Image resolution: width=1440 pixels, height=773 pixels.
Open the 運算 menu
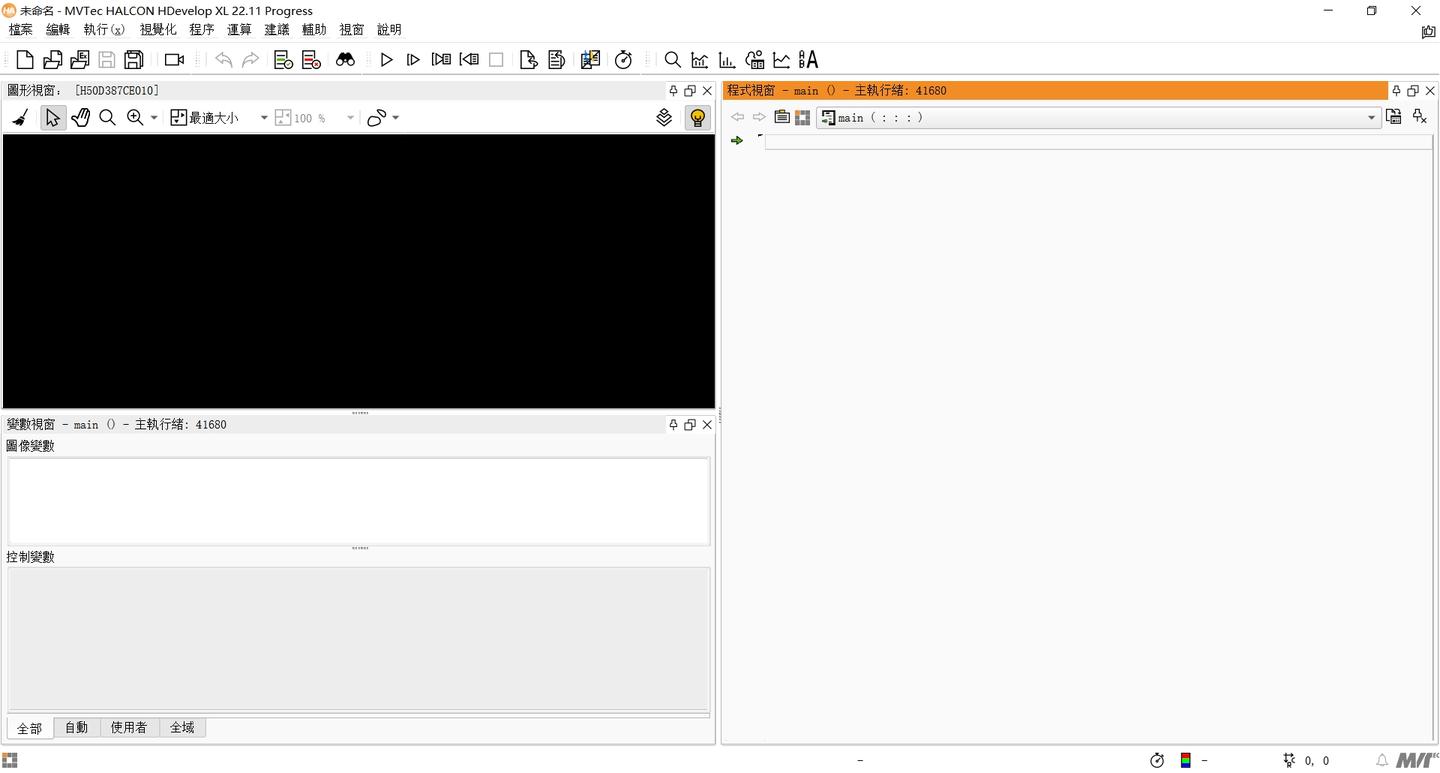click(x=239, y=30)
